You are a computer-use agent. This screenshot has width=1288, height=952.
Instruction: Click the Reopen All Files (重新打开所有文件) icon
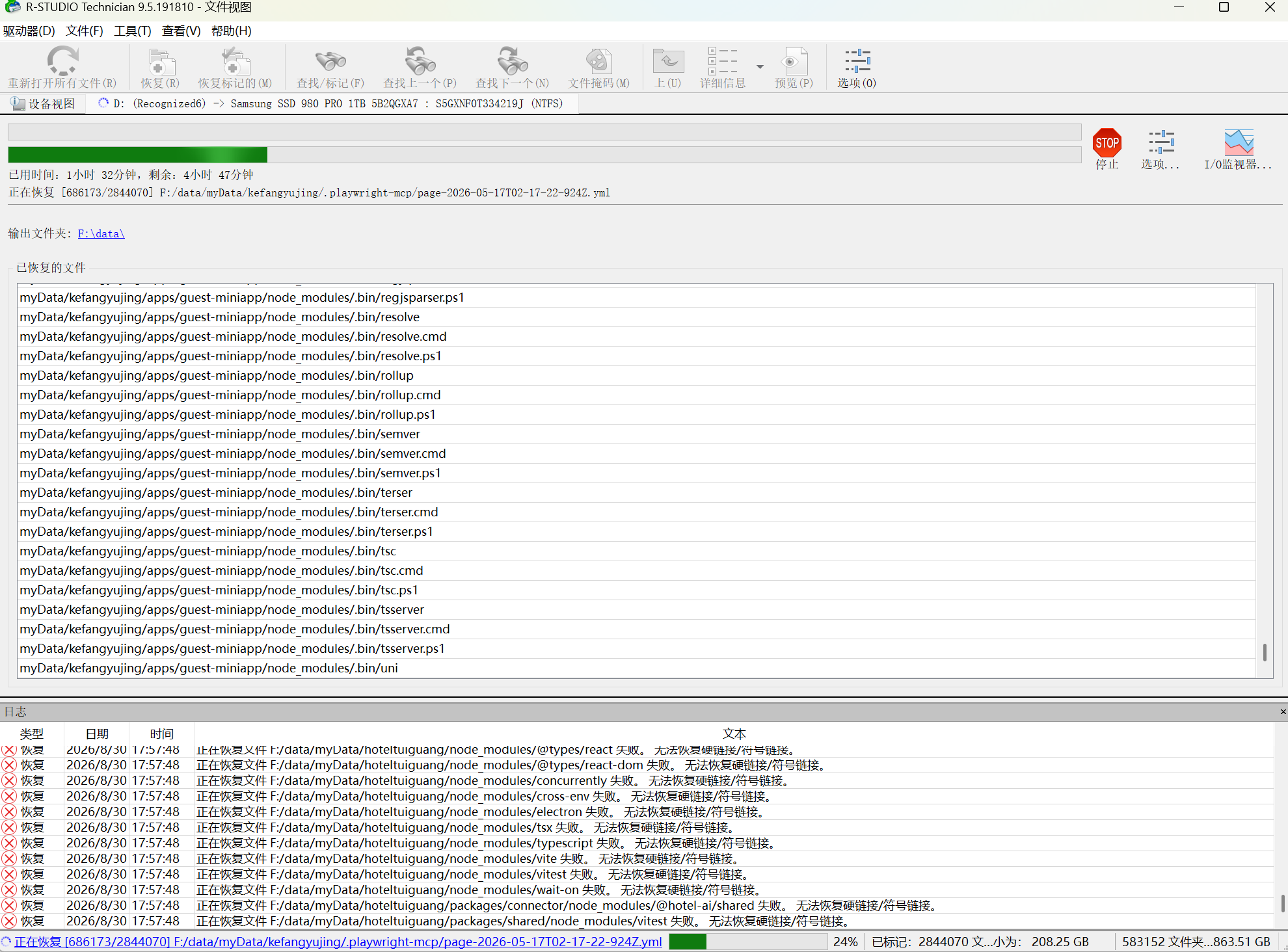[62, 61]
